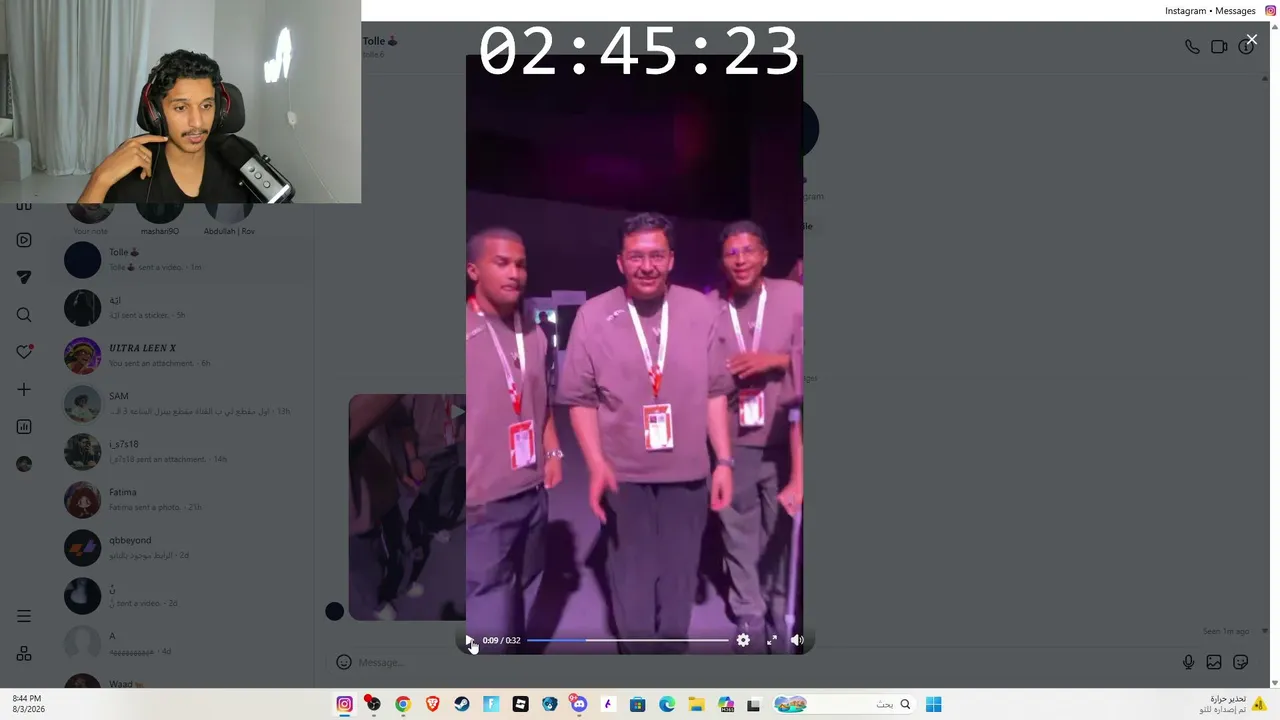Open video settings gear

coord(743,640)
